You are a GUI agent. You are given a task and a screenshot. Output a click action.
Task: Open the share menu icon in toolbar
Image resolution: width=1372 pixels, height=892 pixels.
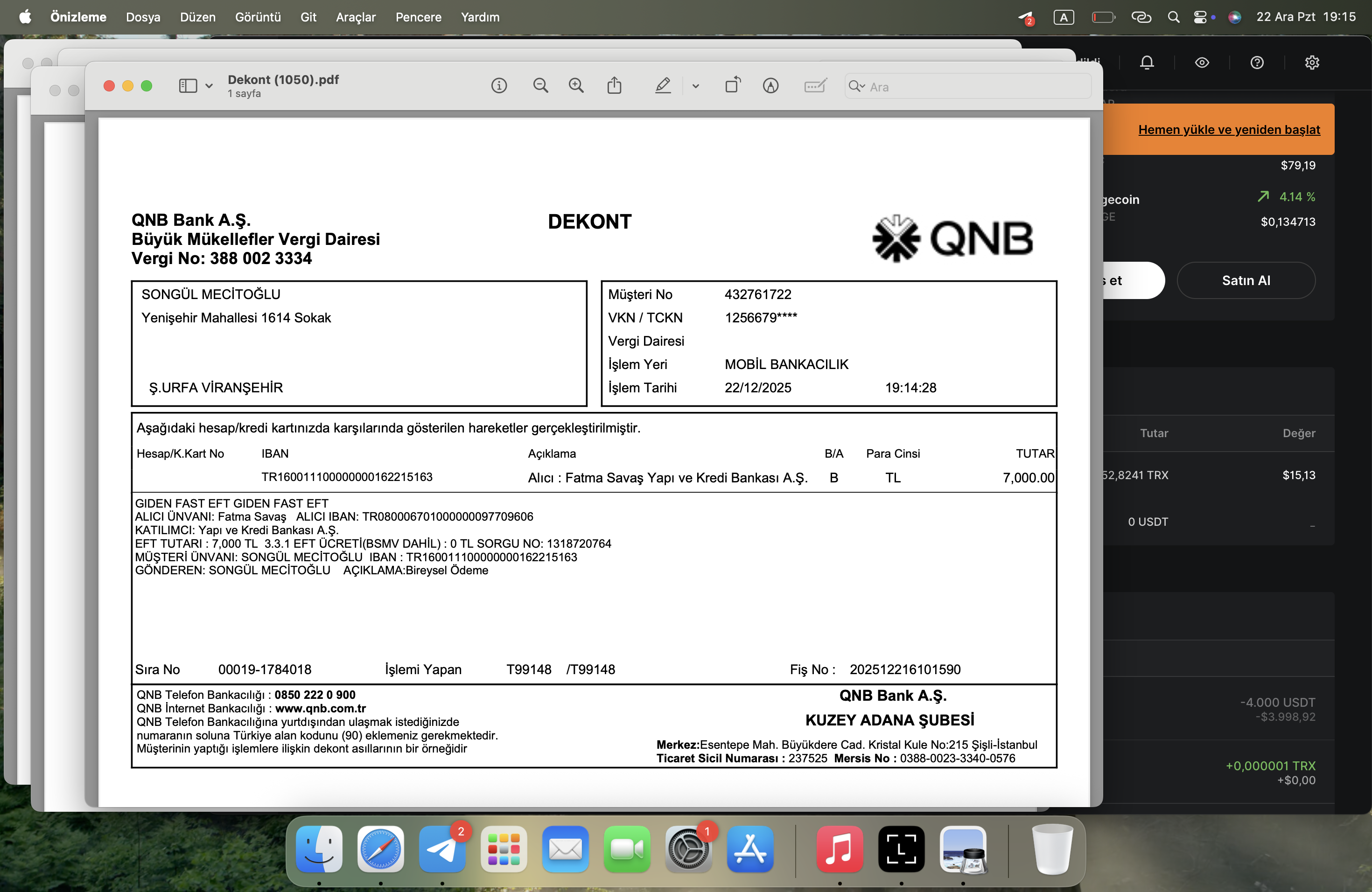[614, 85]
